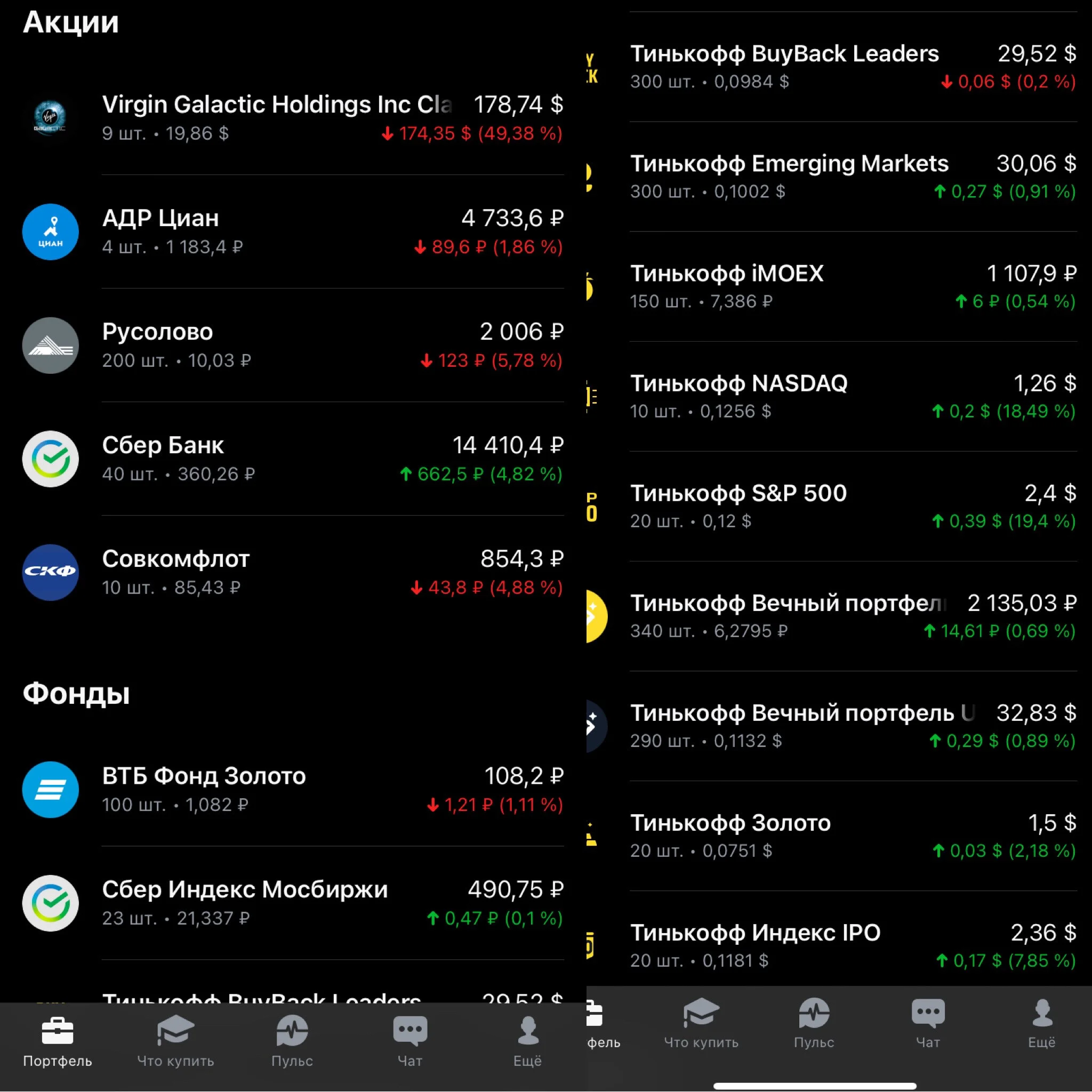The image size is (1092, 1092).
Task: Select the АДР Циан stock name
Action: 160,218
